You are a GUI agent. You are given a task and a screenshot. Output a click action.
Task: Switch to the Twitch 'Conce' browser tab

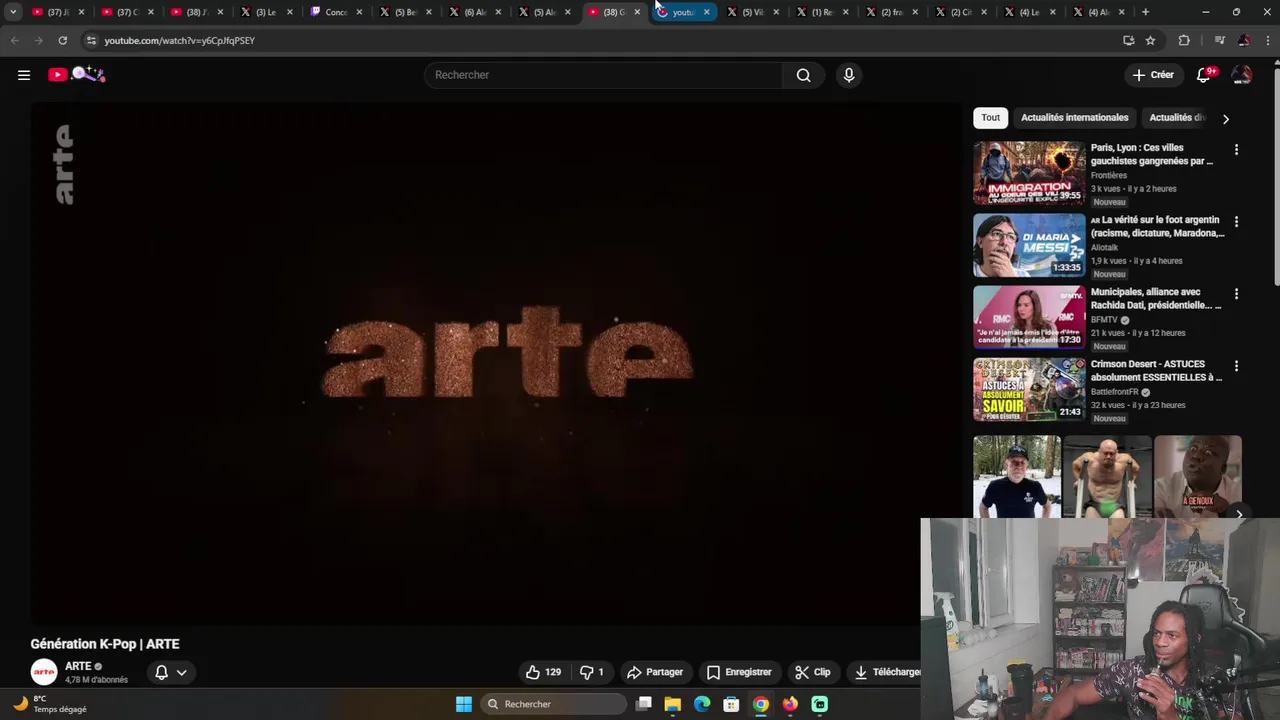coord(336,12)
